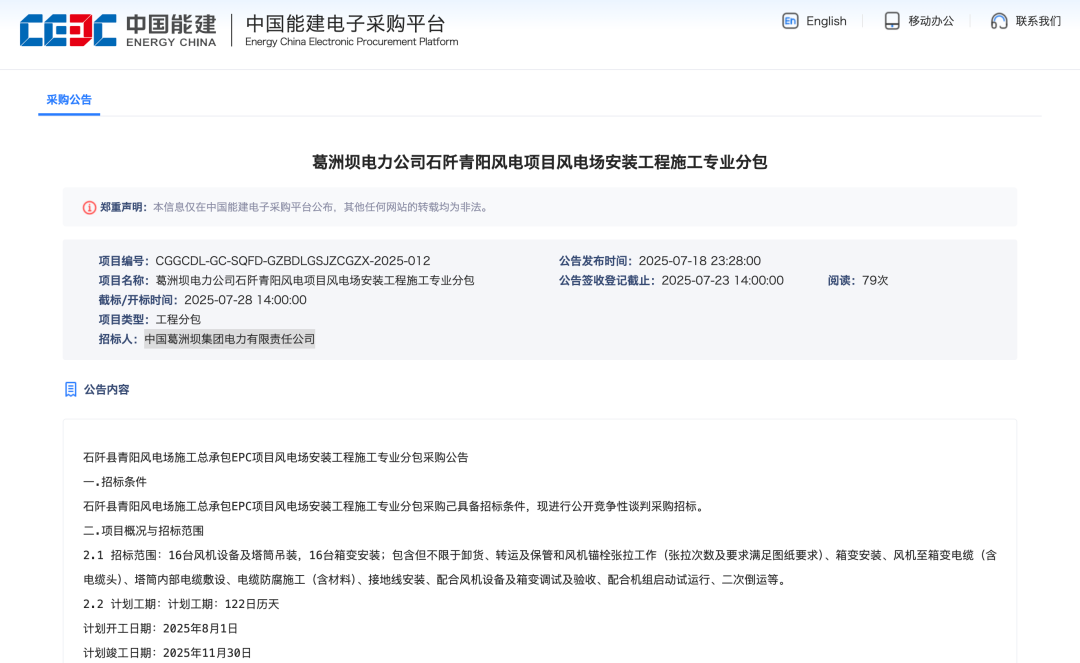1080x663 pixels.
Task: Click the publish time 2025-07-18 23:28:00
Action: tap(699, 261)
